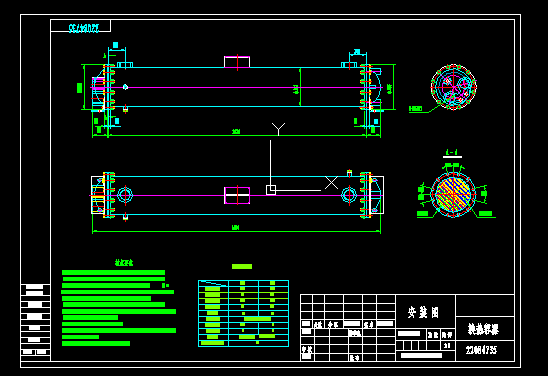Pick the right circular nozzle in the lower view
Image resolution: width=548 pixels, height=376 pixels.
click(348, 195)
